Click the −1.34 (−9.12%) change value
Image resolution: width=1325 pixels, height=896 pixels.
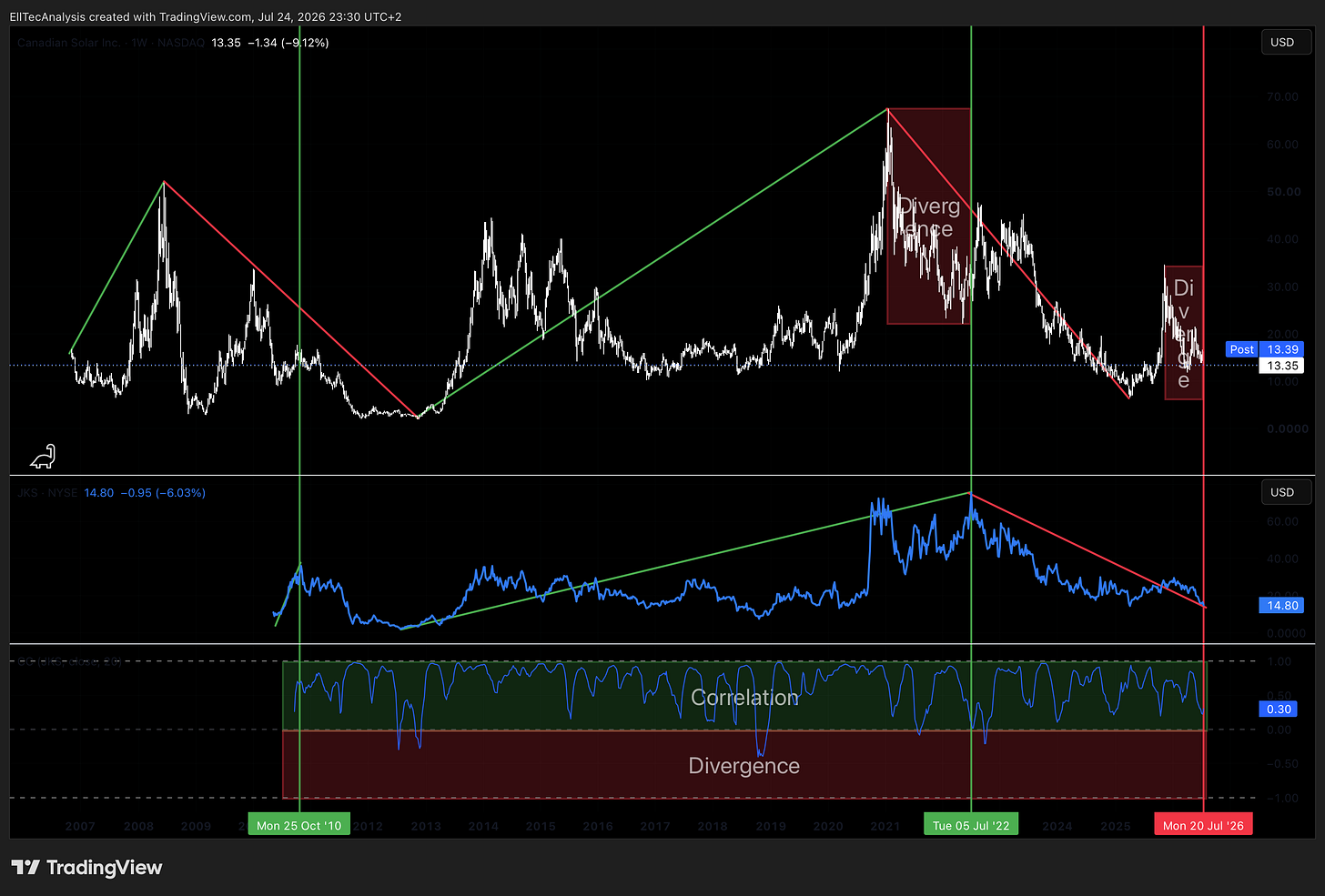pos(288,43)
